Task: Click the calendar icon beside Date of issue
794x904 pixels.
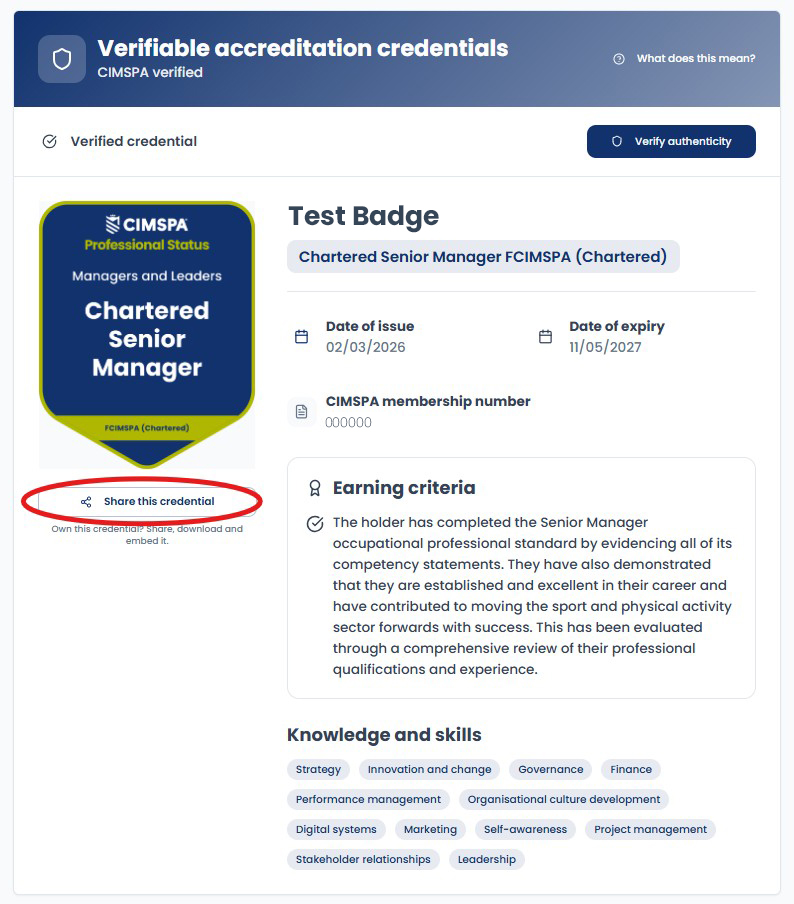Action: coord(302,337)
